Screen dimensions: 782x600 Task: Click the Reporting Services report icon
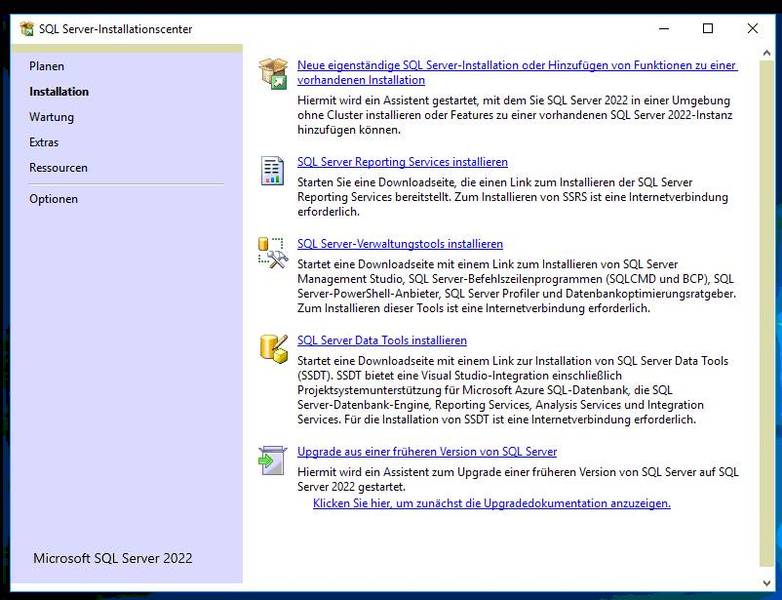tap(272, 170)
